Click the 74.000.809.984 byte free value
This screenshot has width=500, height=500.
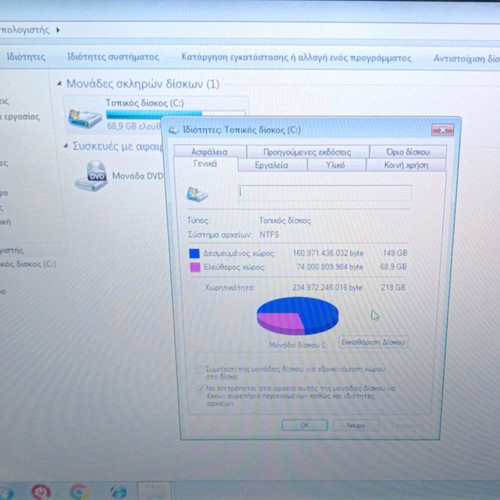330,267
